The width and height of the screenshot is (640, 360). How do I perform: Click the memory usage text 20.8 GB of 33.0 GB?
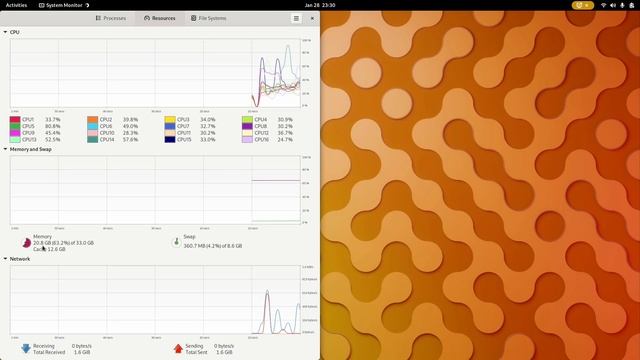pos(63,243)
